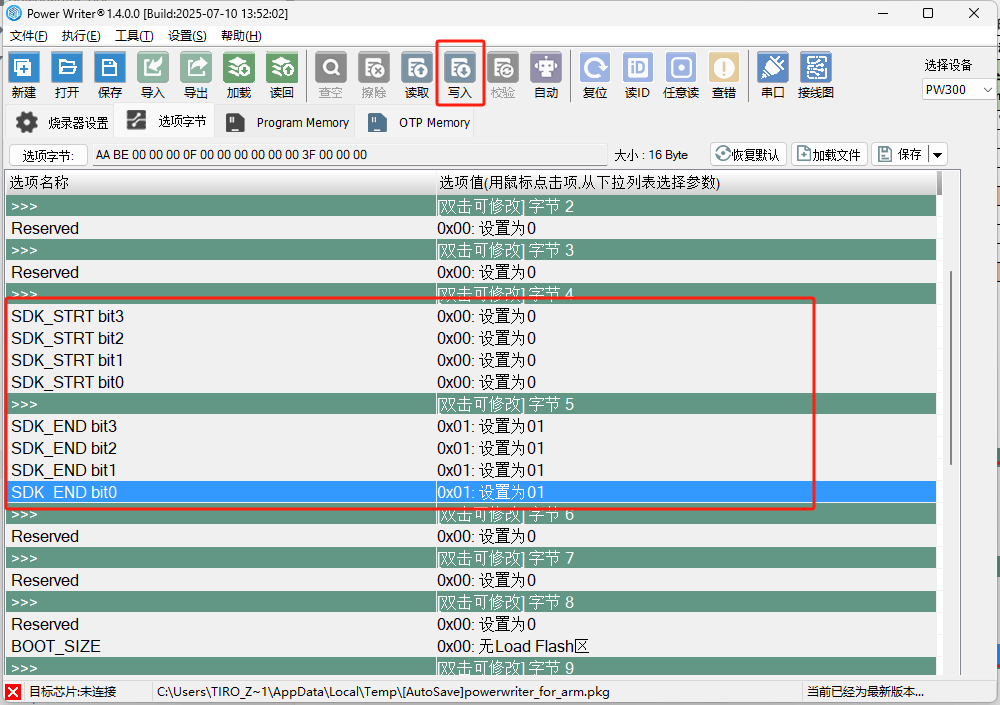1000x705 pixels.
Task: Click the 加载文件 (Load file) button
Action: point(829,155)
